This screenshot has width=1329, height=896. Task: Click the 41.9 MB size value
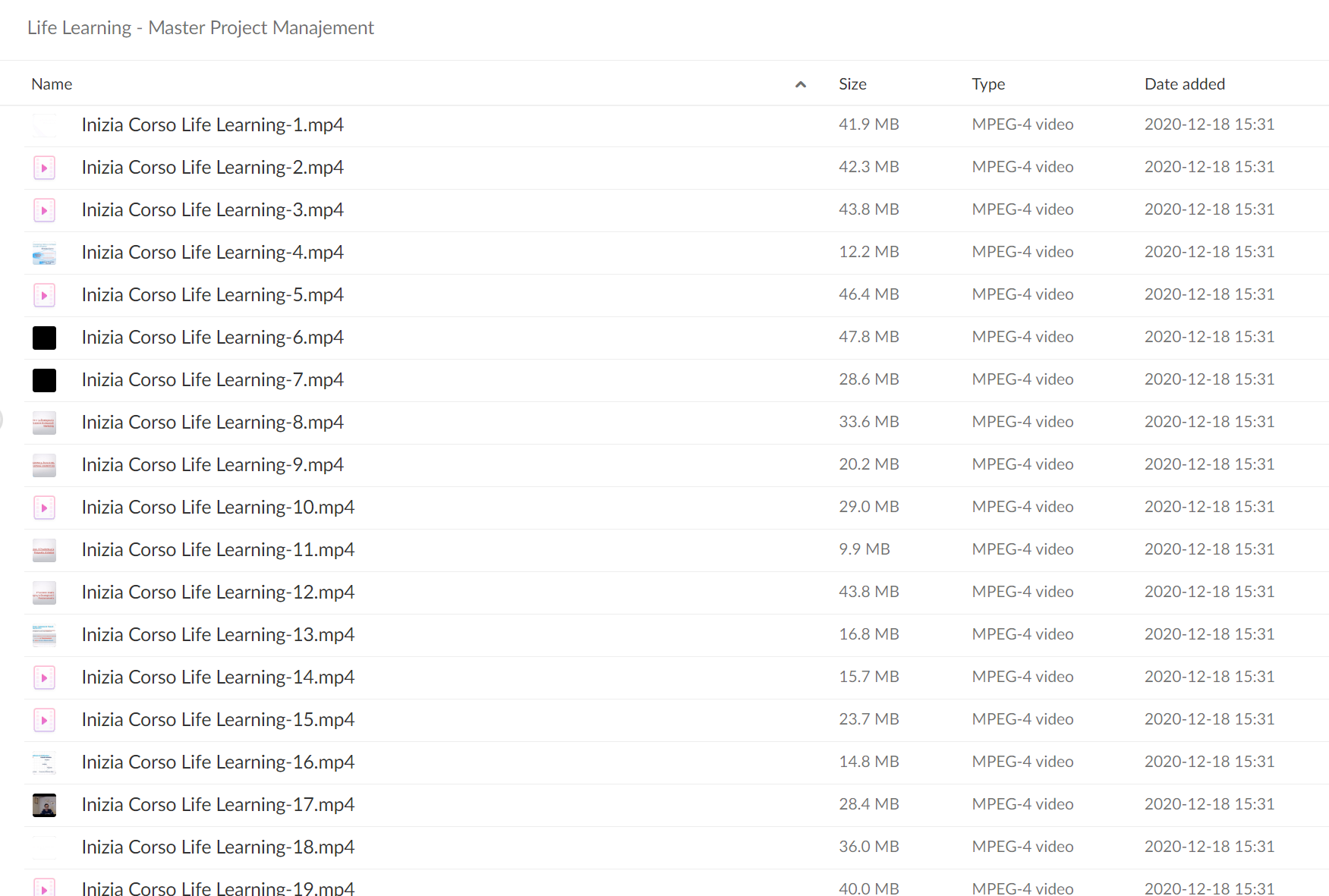(x=868, y=124)
